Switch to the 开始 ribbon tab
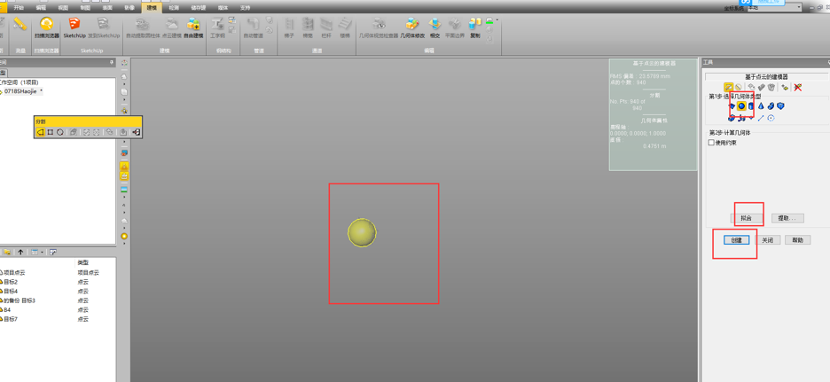Viewport: 830px width, 382px height. pos(19,8)
